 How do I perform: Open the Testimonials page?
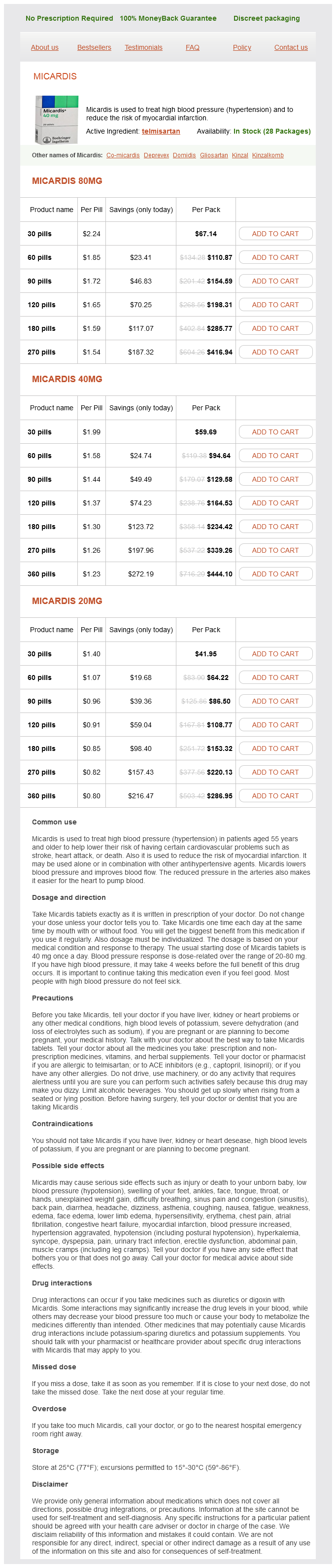coord(144,47)
